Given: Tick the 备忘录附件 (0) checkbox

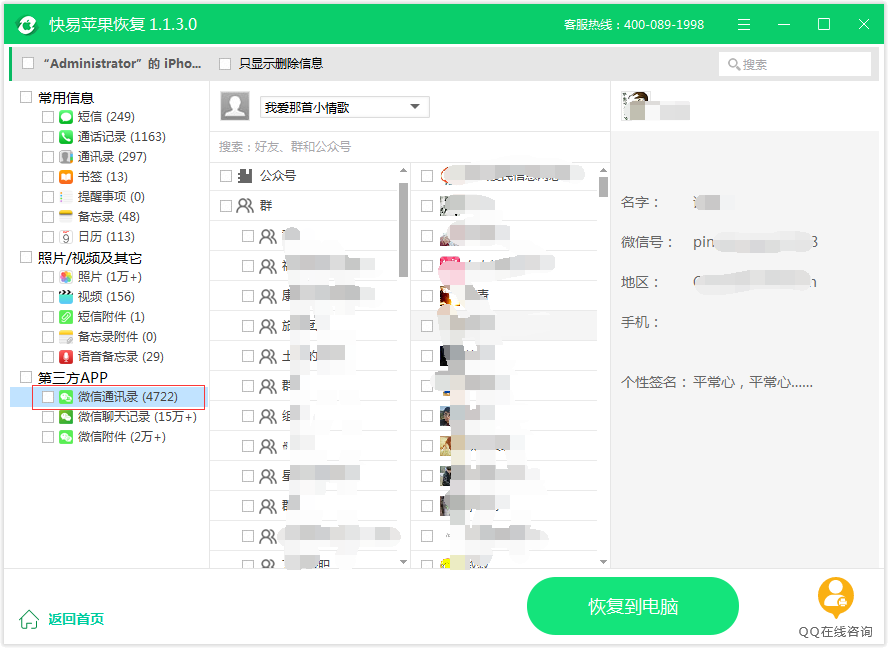Looking at the screenshot, I should coord(48,337).
